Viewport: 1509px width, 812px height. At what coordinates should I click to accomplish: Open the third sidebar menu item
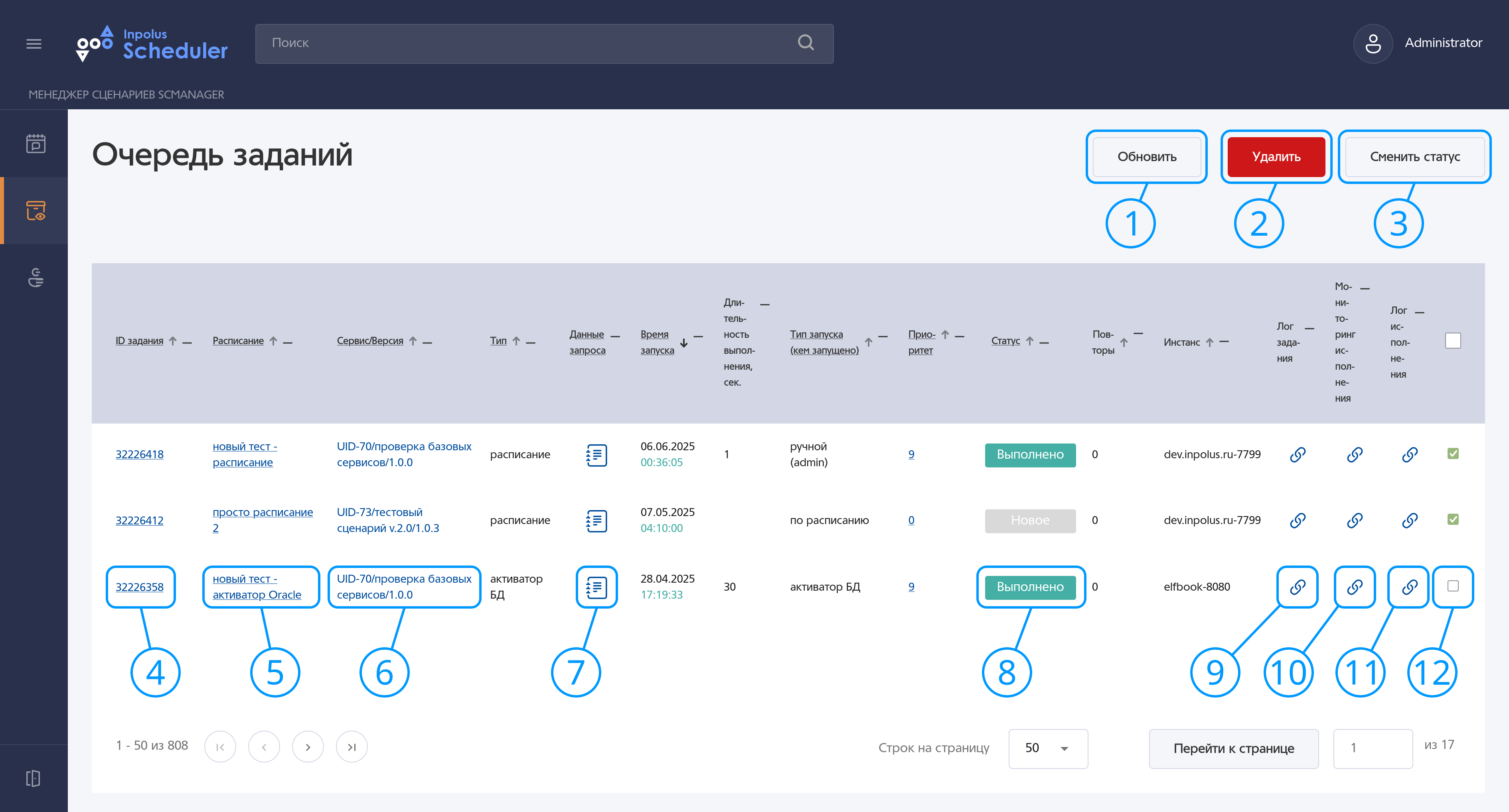(36, 278)
